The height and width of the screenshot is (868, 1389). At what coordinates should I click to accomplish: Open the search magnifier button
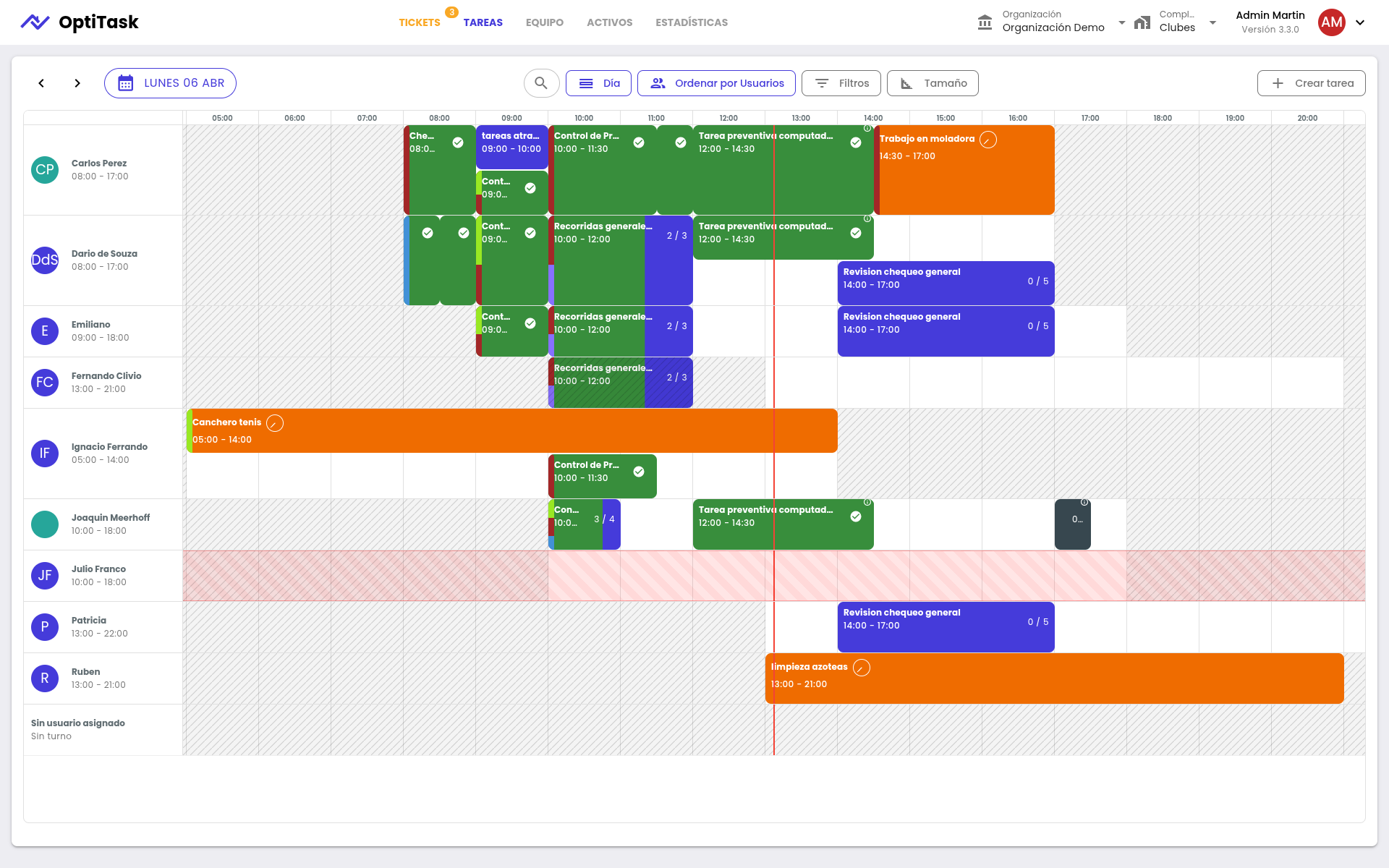click(541, 83)
